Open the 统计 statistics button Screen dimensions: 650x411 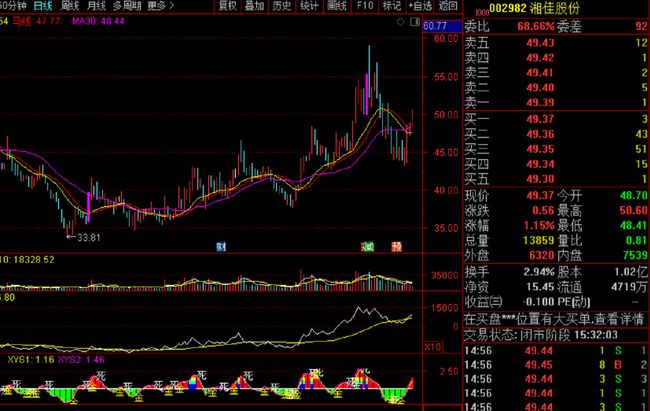pyautogui.click(x=310, y=5)
